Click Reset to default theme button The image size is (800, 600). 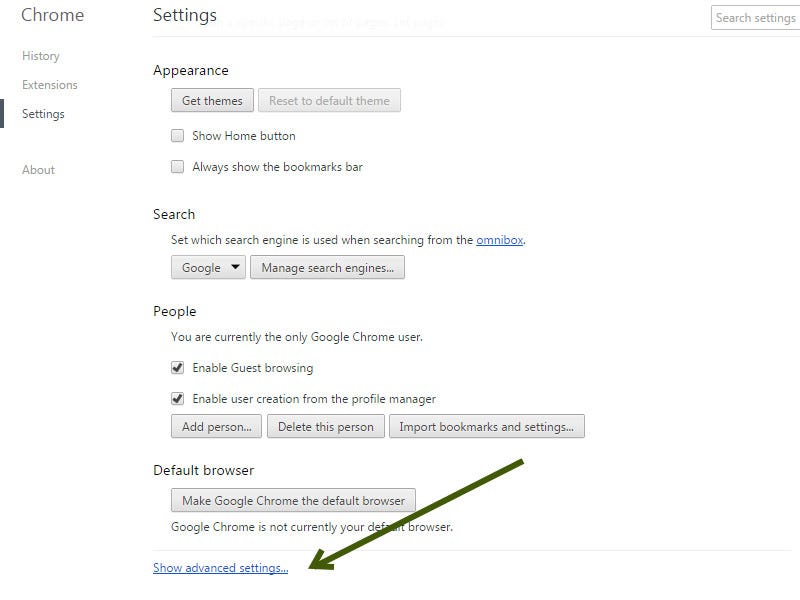click(x=329, y=101)
